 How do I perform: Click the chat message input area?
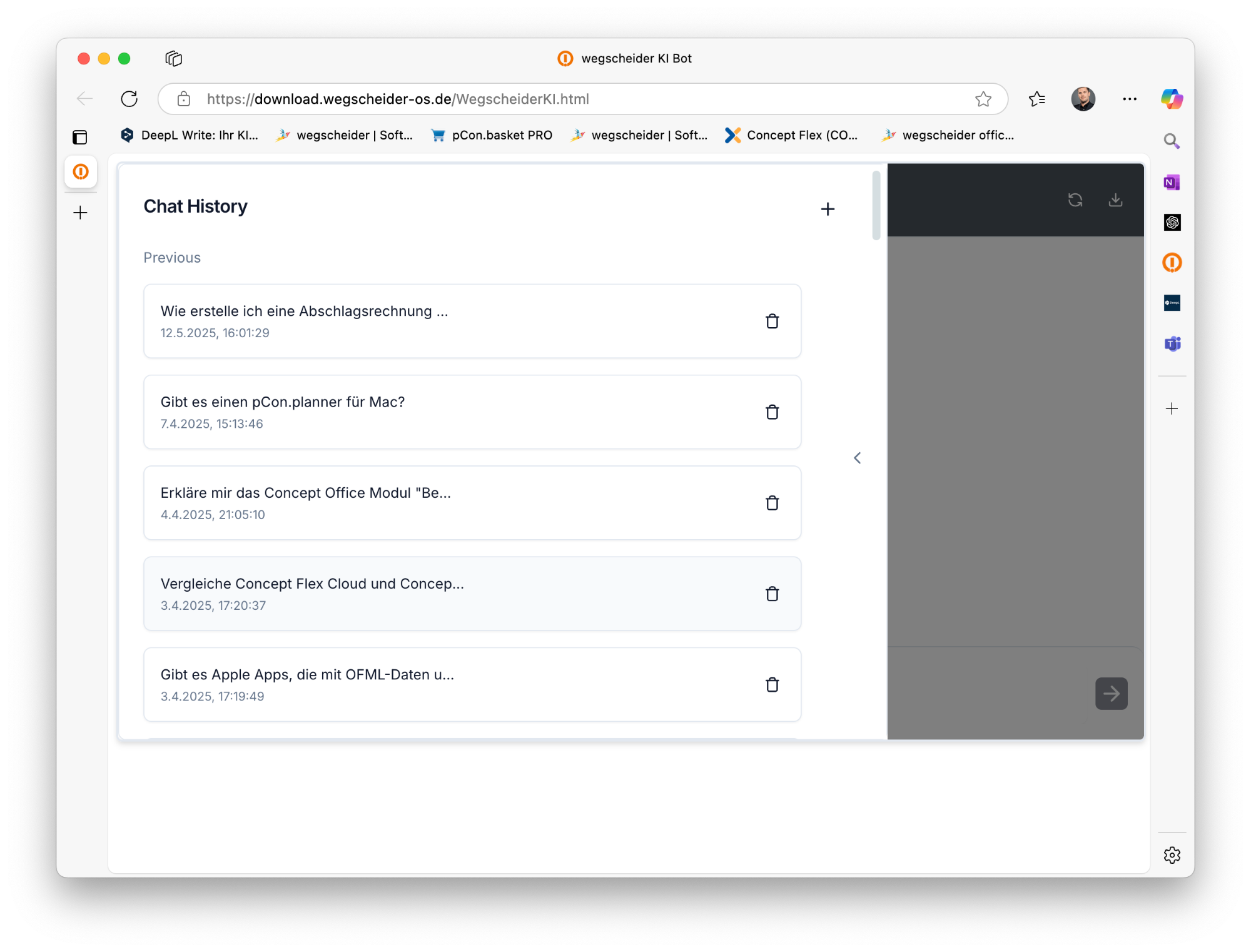tap(991, 693)
